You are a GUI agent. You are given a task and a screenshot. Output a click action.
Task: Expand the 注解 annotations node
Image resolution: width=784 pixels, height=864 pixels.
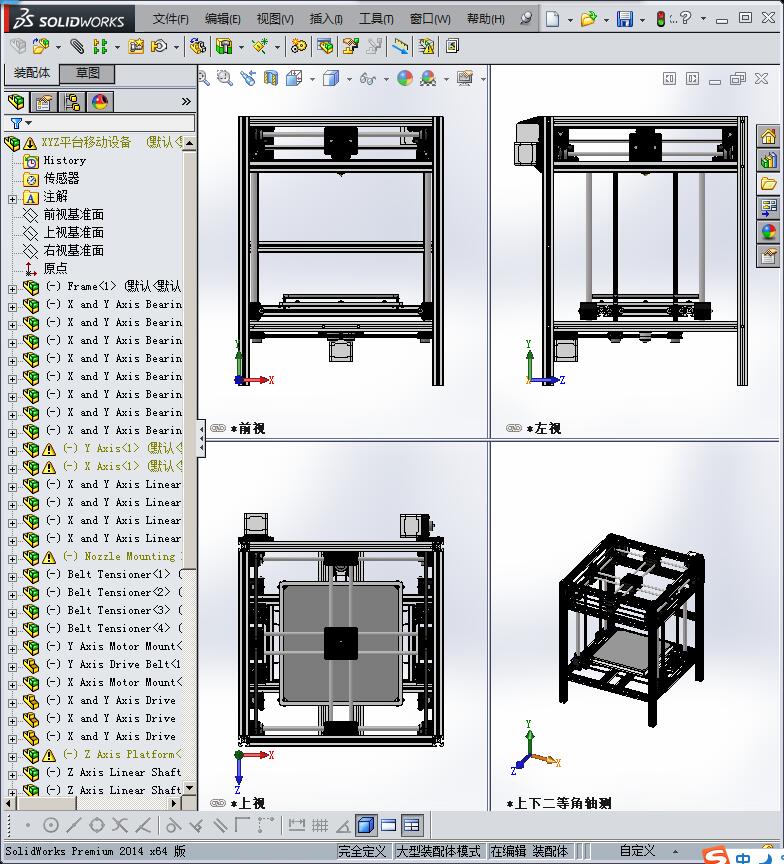point(12,199)
